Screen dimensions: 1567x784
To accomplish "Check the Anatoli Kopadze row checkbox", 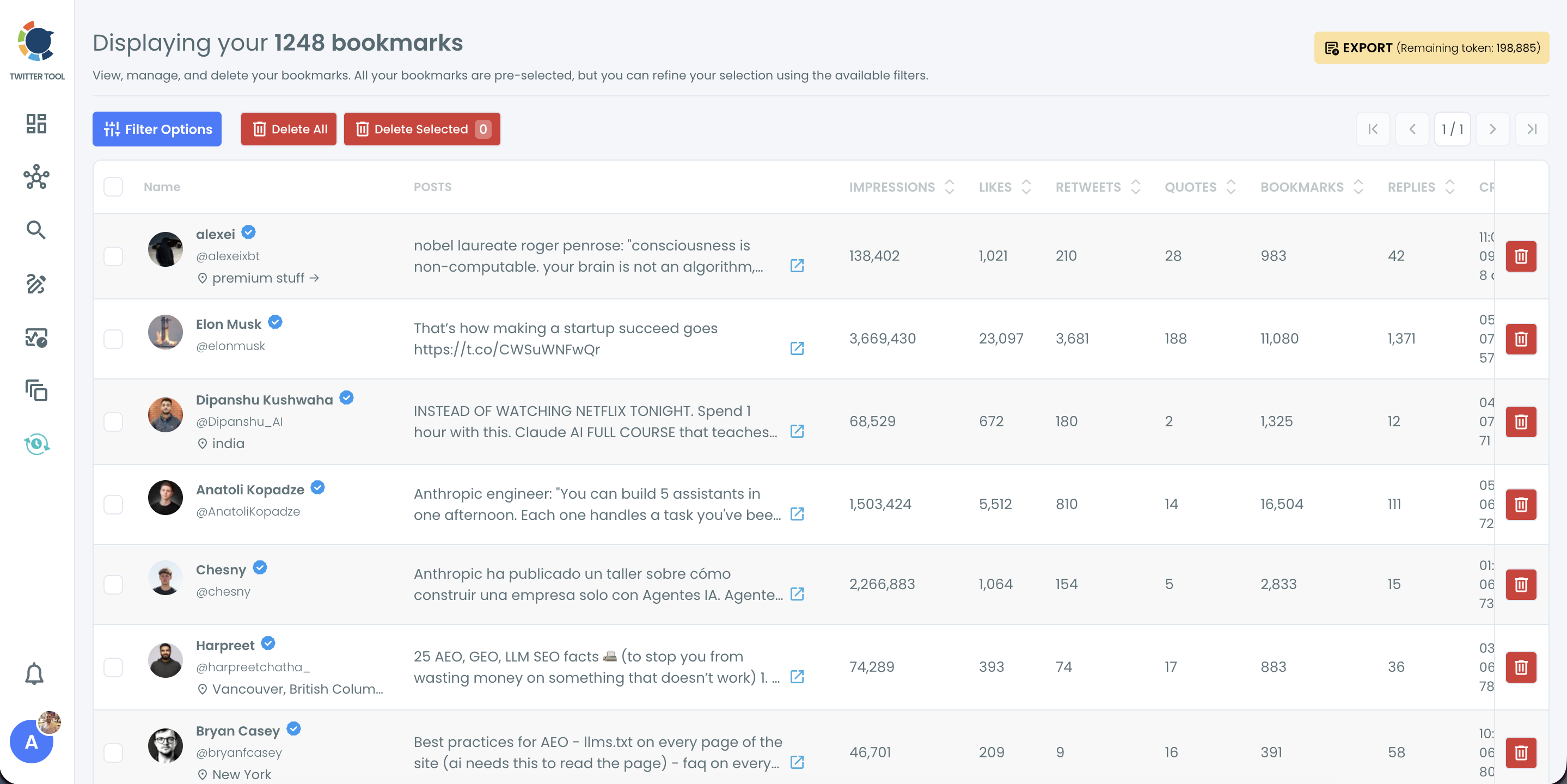I will (x=113, y=504).
